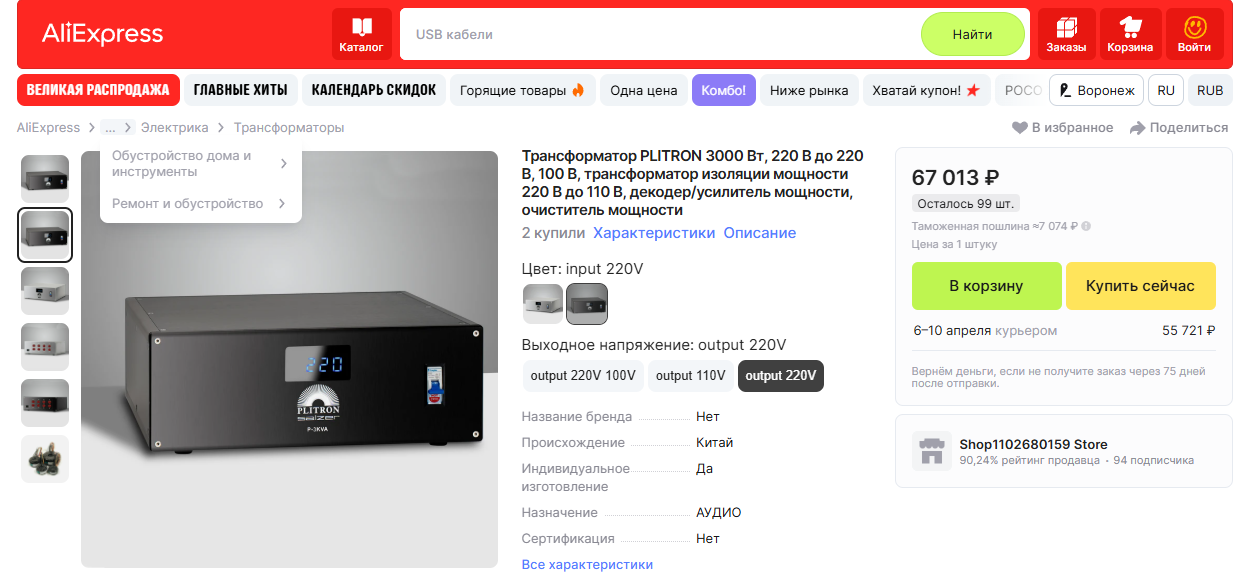Viewport: 1240px width, 573px height.
Task: Click the Войти smiley login icon
Action: coord(1194,27)
